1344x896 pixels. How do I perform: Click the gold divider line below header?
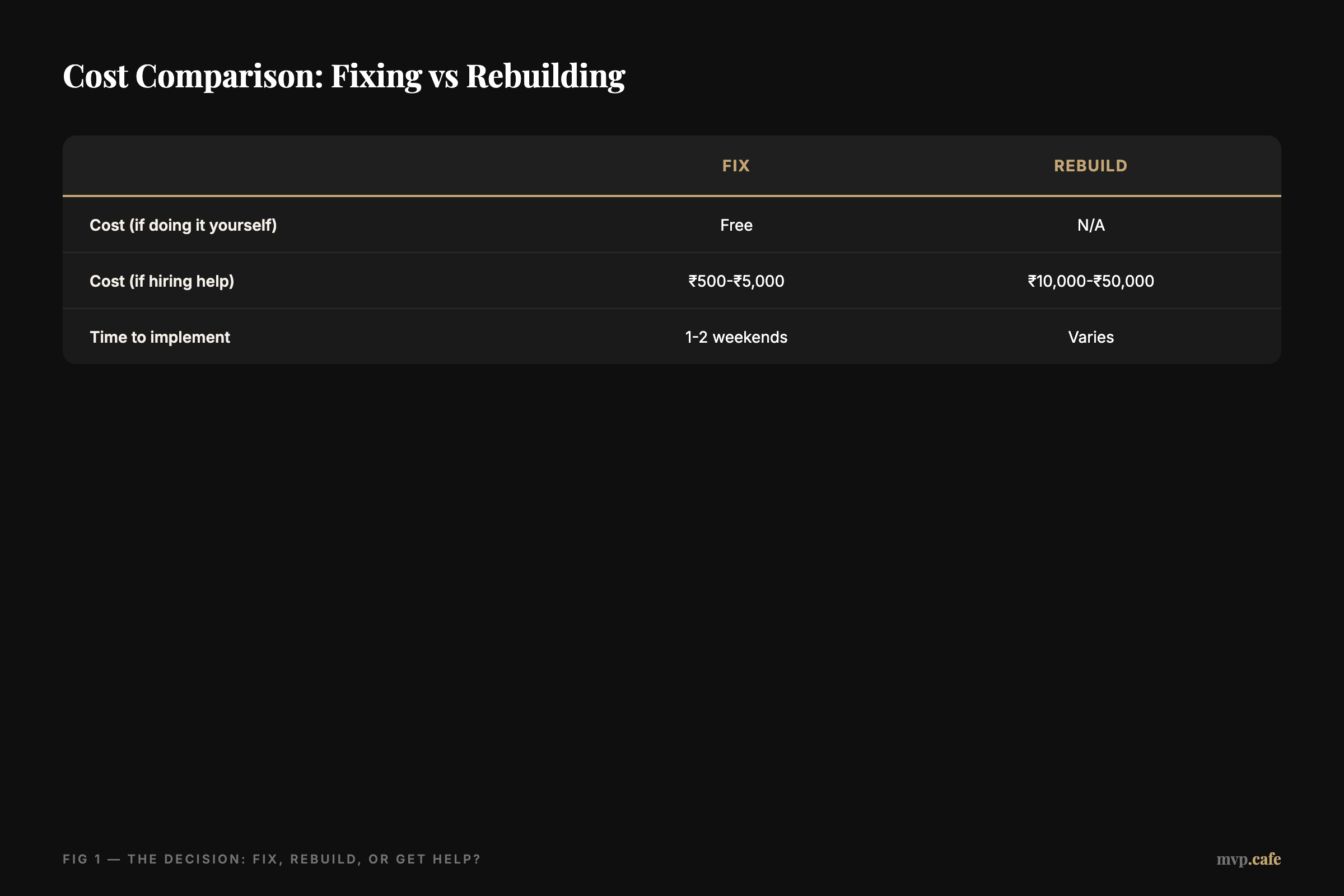[x=671, y=196]
